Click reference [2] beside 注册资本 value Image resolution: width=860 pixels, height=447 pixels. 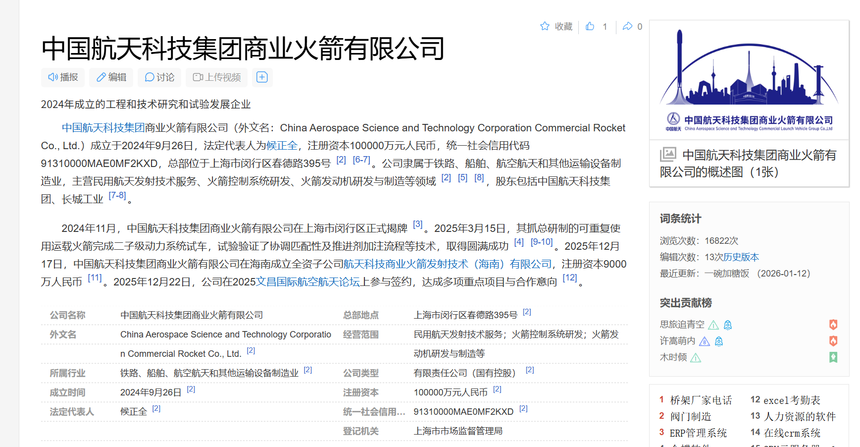click(x=497, y=389)
